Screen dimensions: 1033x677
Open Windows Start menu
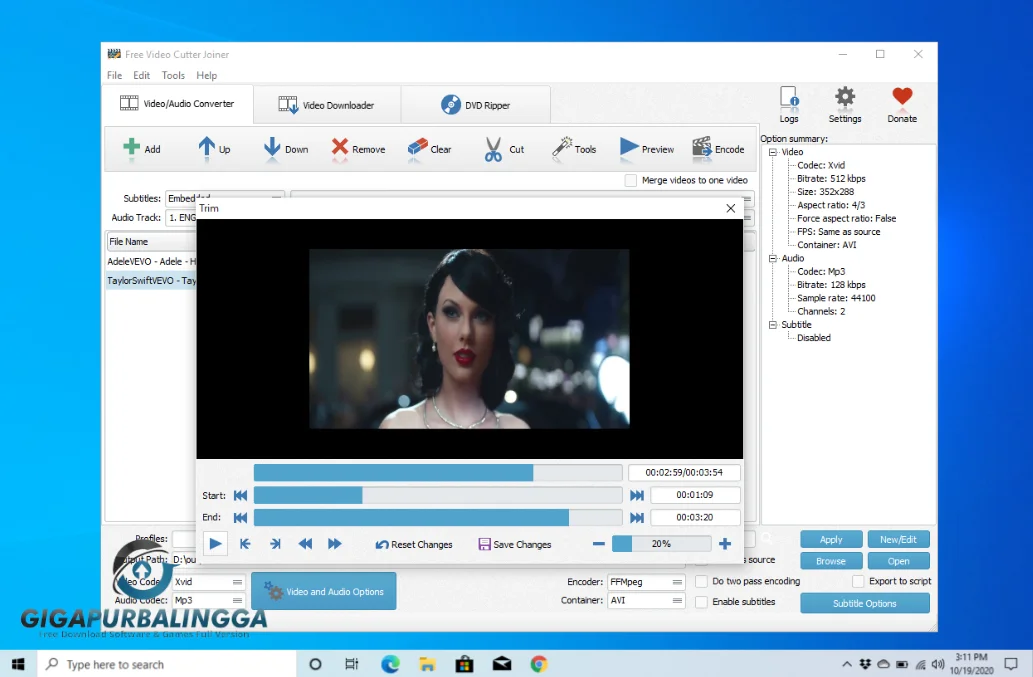[x=18, y=664]
